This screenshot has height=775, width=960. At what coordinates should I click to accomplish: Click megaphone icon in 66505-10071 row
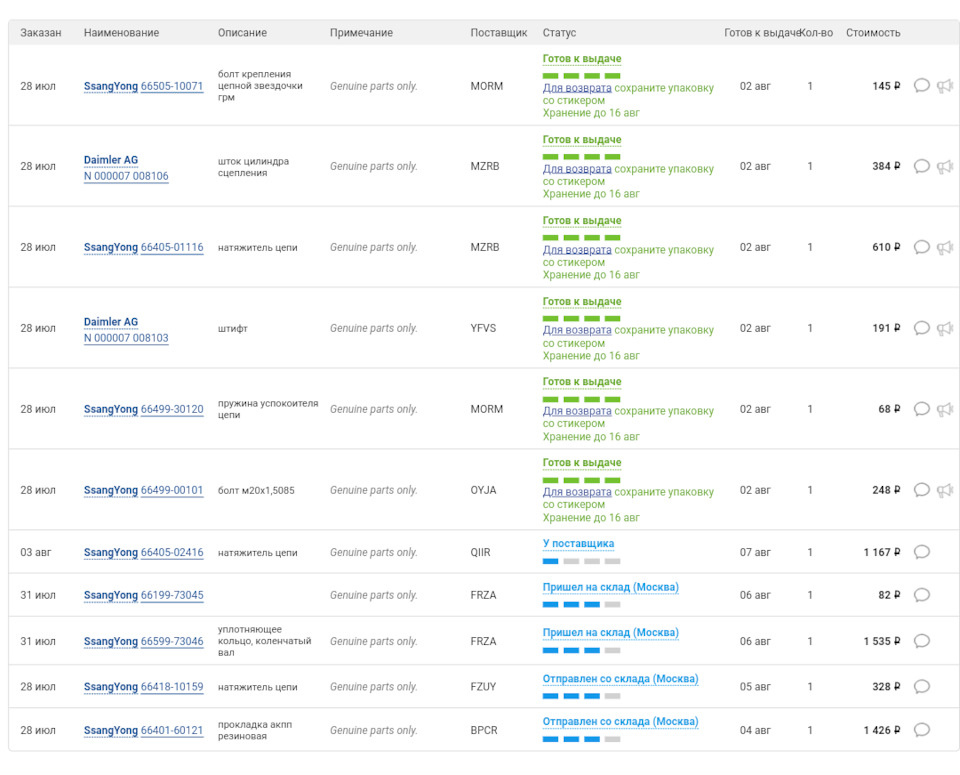pos(945,86)
